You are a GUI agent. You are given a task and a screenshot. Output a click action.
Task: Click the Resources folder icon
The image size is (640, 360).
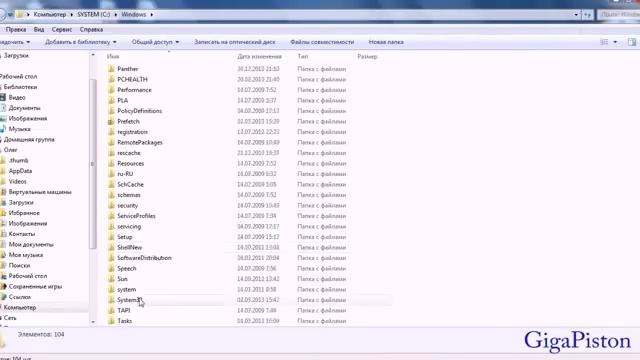(111, 163)
